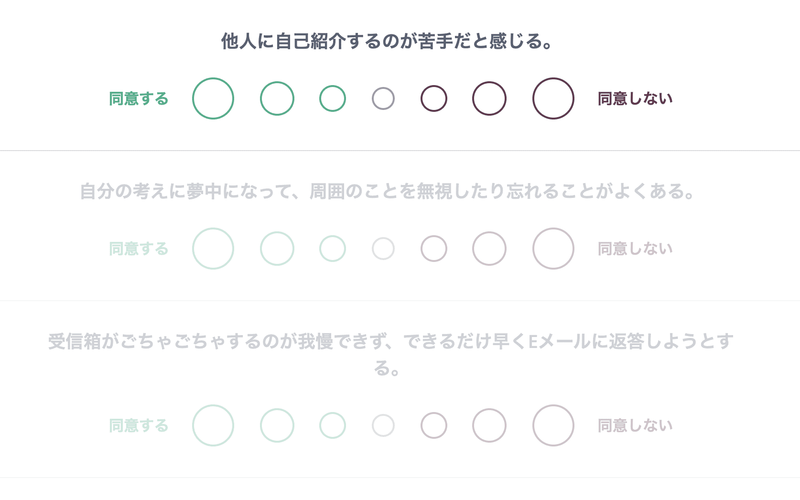
Task: Click 同意しない label of the first question
Action: coord(635,98)
